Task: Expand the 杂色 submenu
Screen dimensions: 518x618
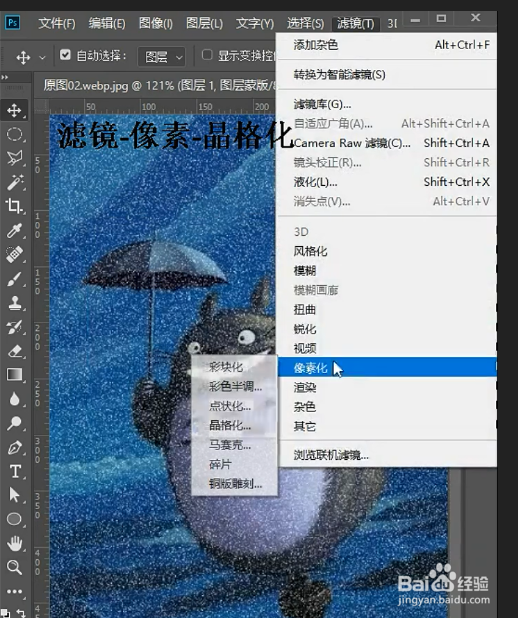Action: pyautogui.click(x=387, y=407)
